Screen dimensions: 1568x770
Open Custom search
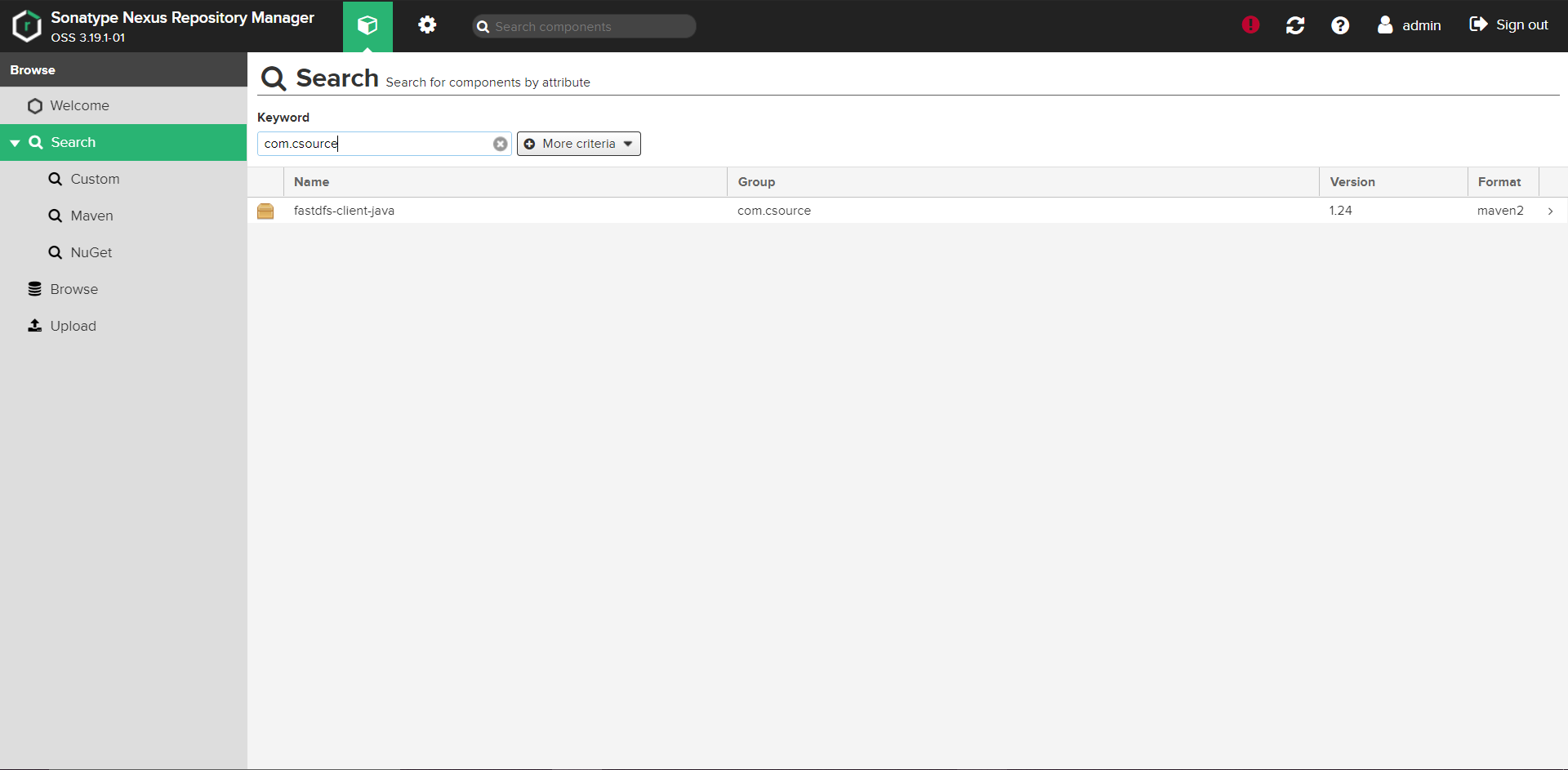pos(123,180)
